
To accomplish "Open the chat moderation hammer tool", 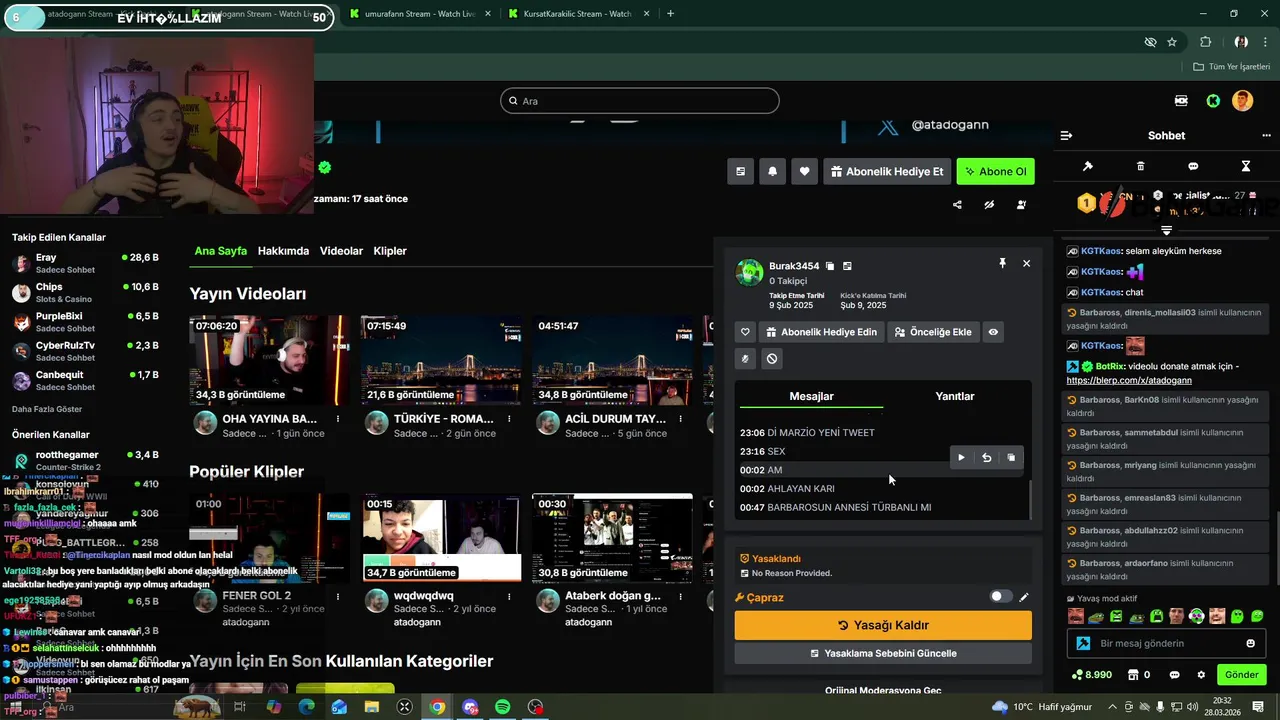I will coord(1088,166).
